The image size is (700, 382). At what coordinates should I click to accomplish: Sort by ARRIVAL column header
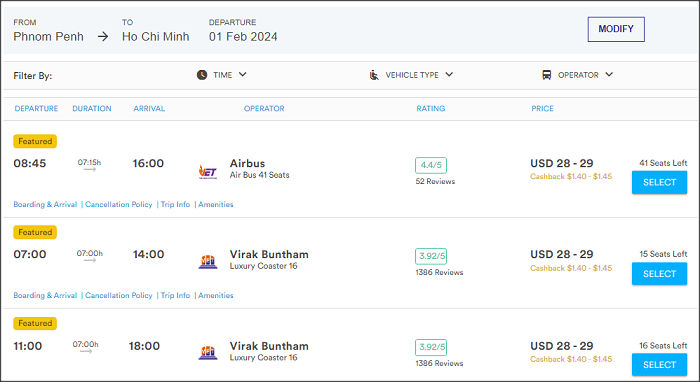coord(149,108)
